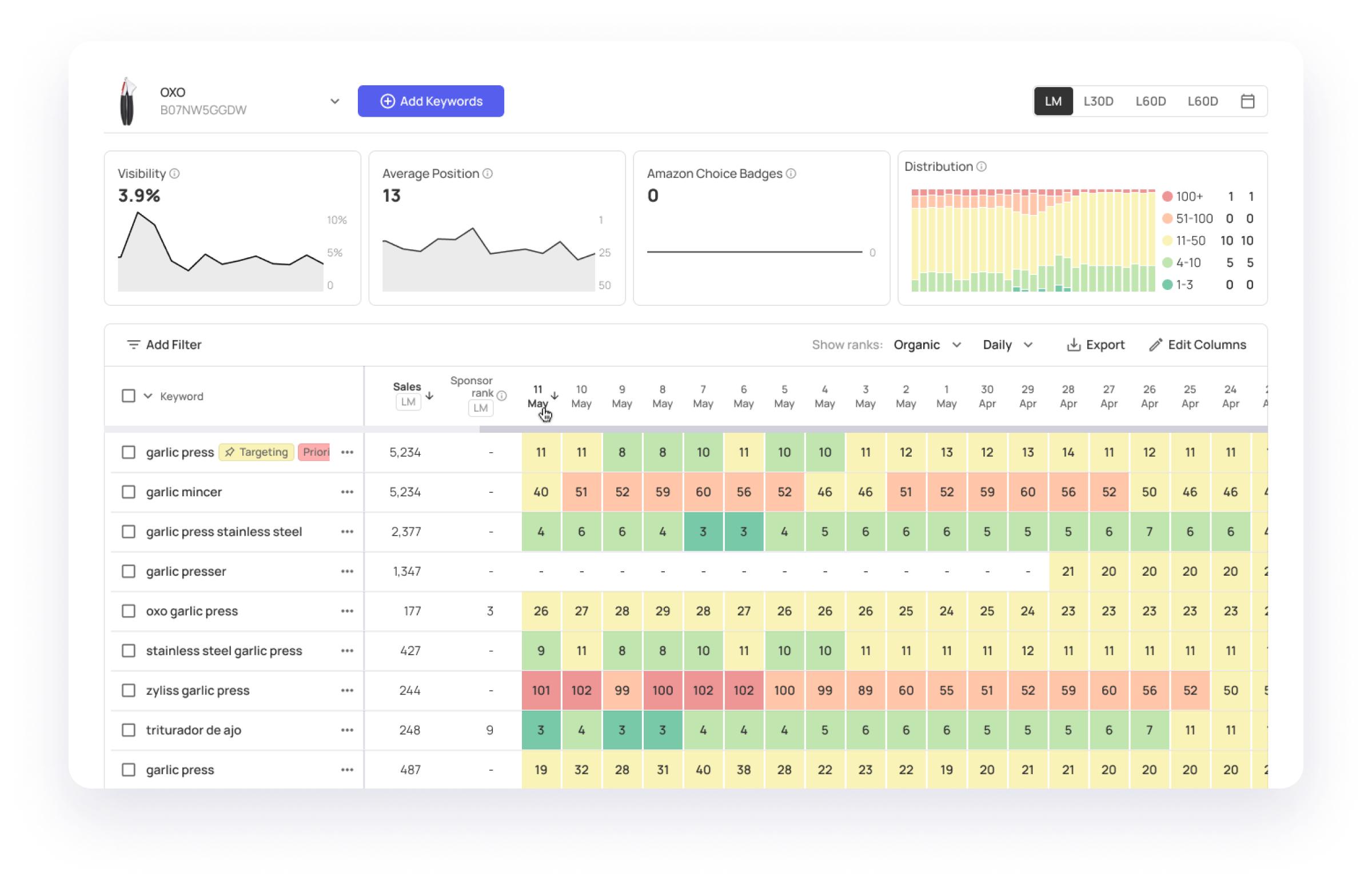Image resolution: width=1372 pixels, height=885 pixels.
Task: Click the Visibility info icon
Action: tap(175, 174)
